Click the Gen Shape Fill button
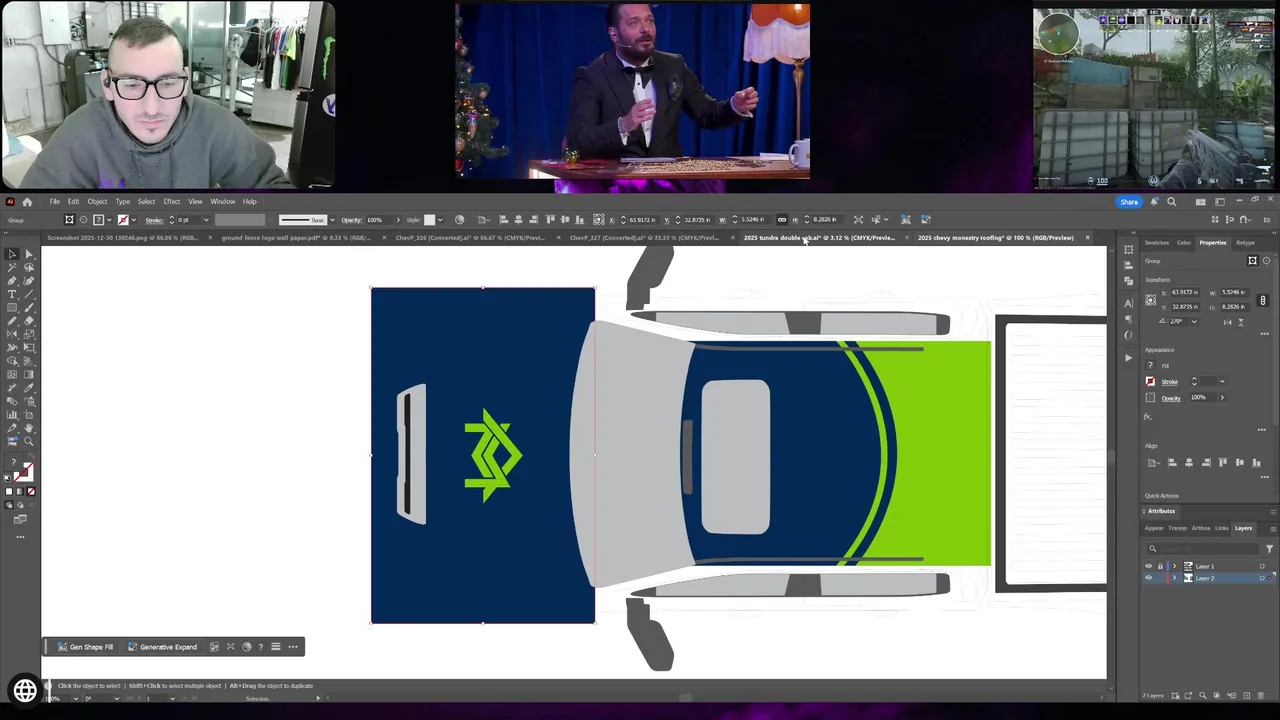Image resolution: width=1280 pixels, height=720 pixels. [85, 647]
